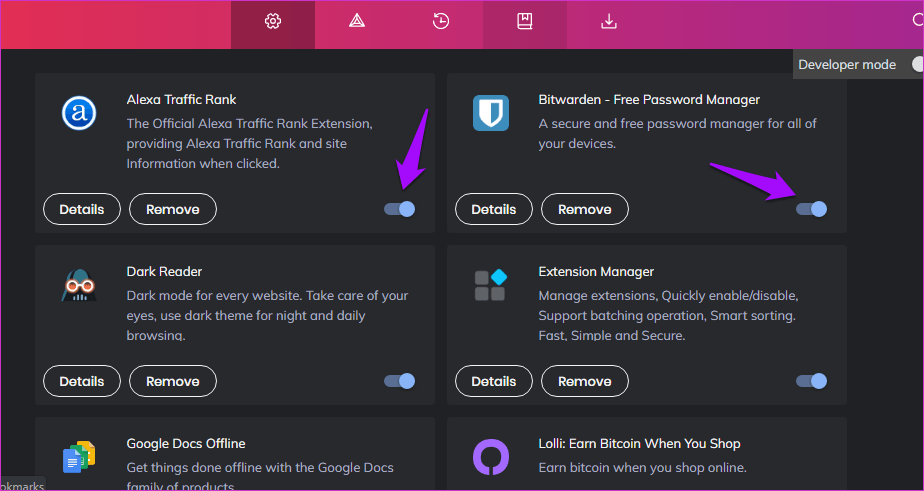Image resolution: width=924 pixels, height=491 pixels.
Task: Open Details for Bitwarden
Action: [494, 209]
